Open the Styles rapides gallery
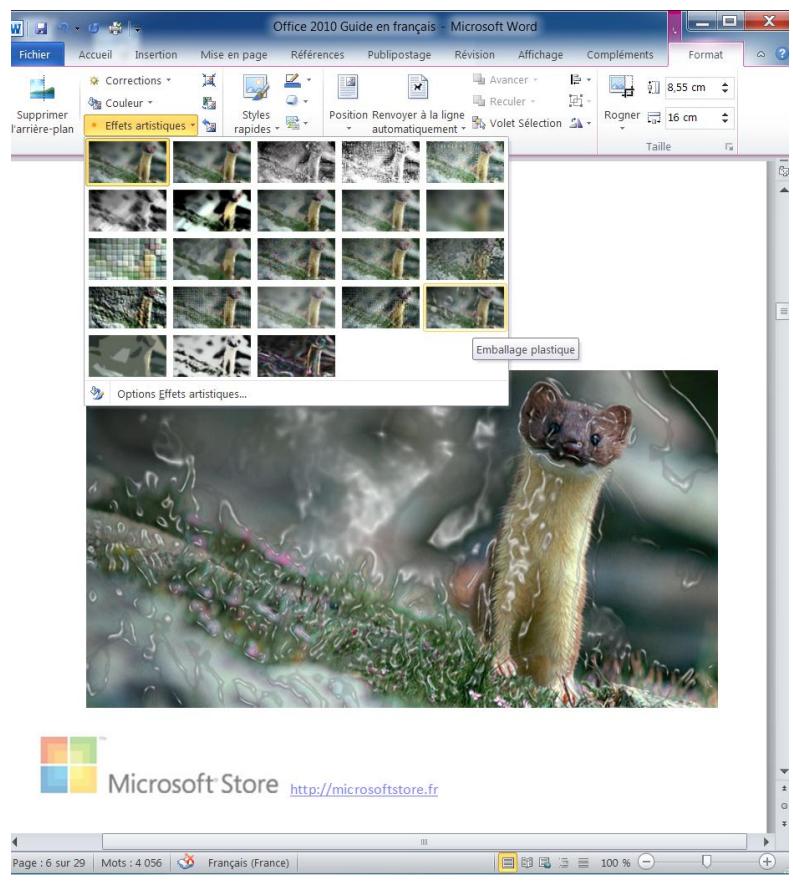Viewport: 793px width, 881px height. coord(256,105)
